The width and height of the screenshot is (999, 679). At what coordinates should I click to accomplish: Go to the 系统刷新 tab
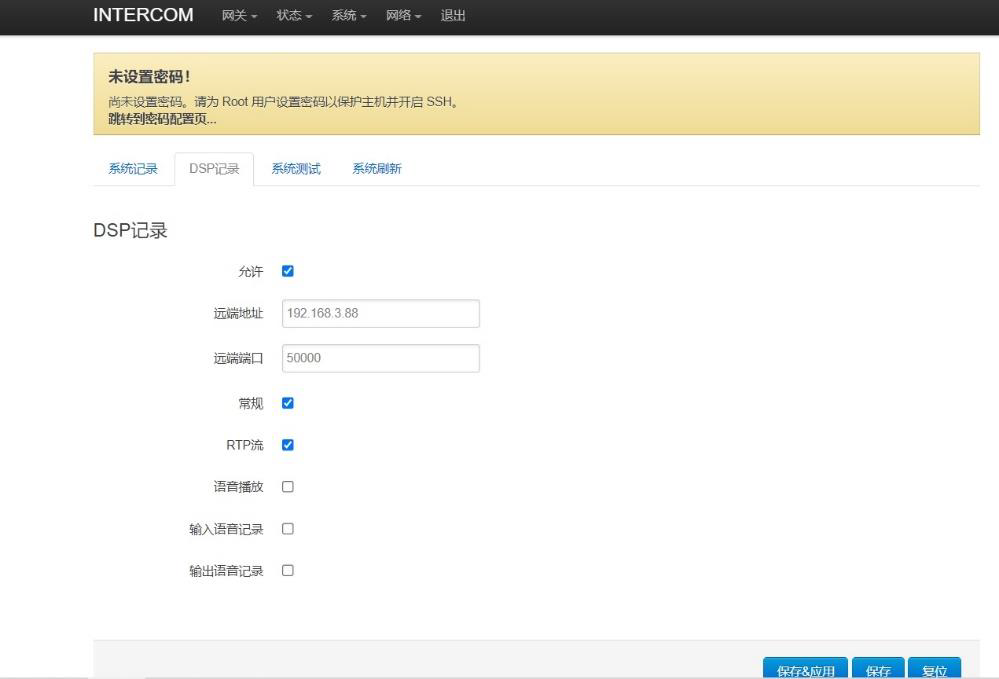click(376, 169)
